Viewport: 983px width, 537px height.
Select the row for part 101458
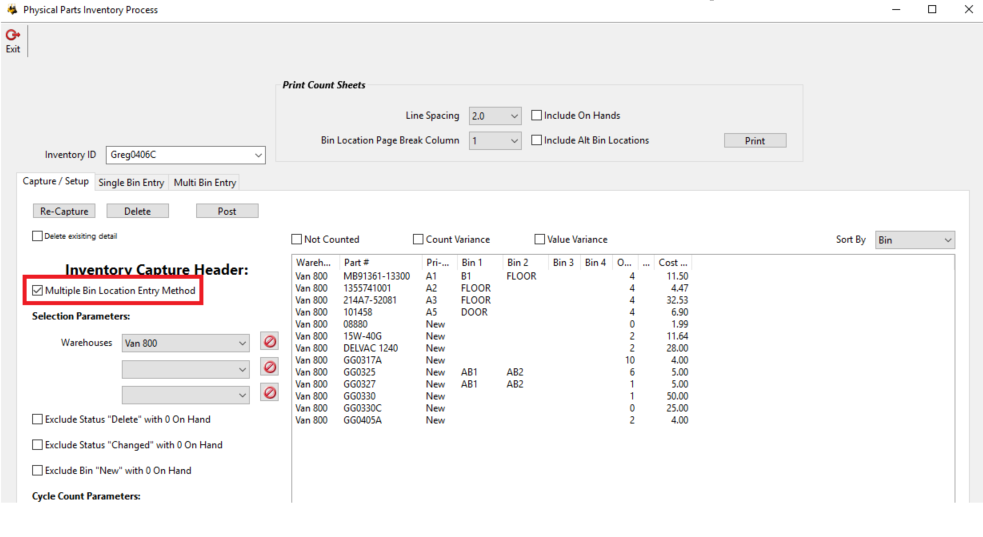tap(492, 312)
